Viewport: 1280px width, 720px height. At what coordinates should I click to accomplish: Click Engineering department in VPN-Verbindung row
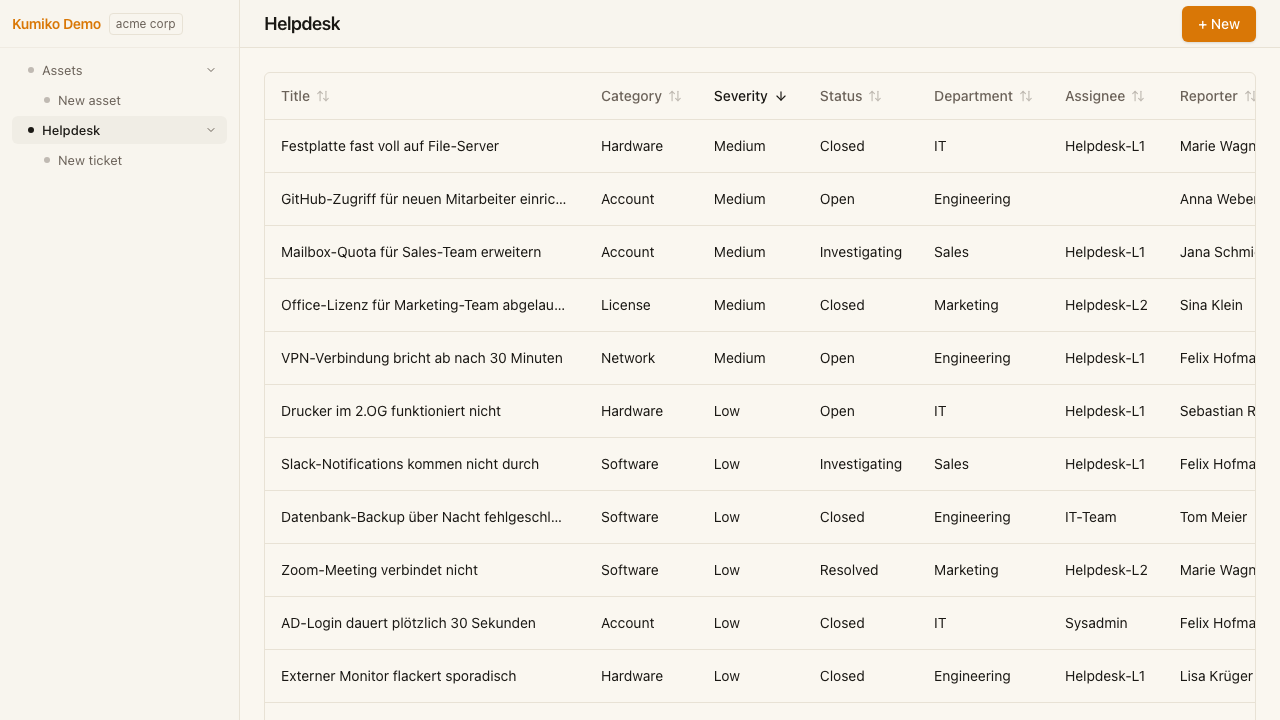tap(972, 358)
